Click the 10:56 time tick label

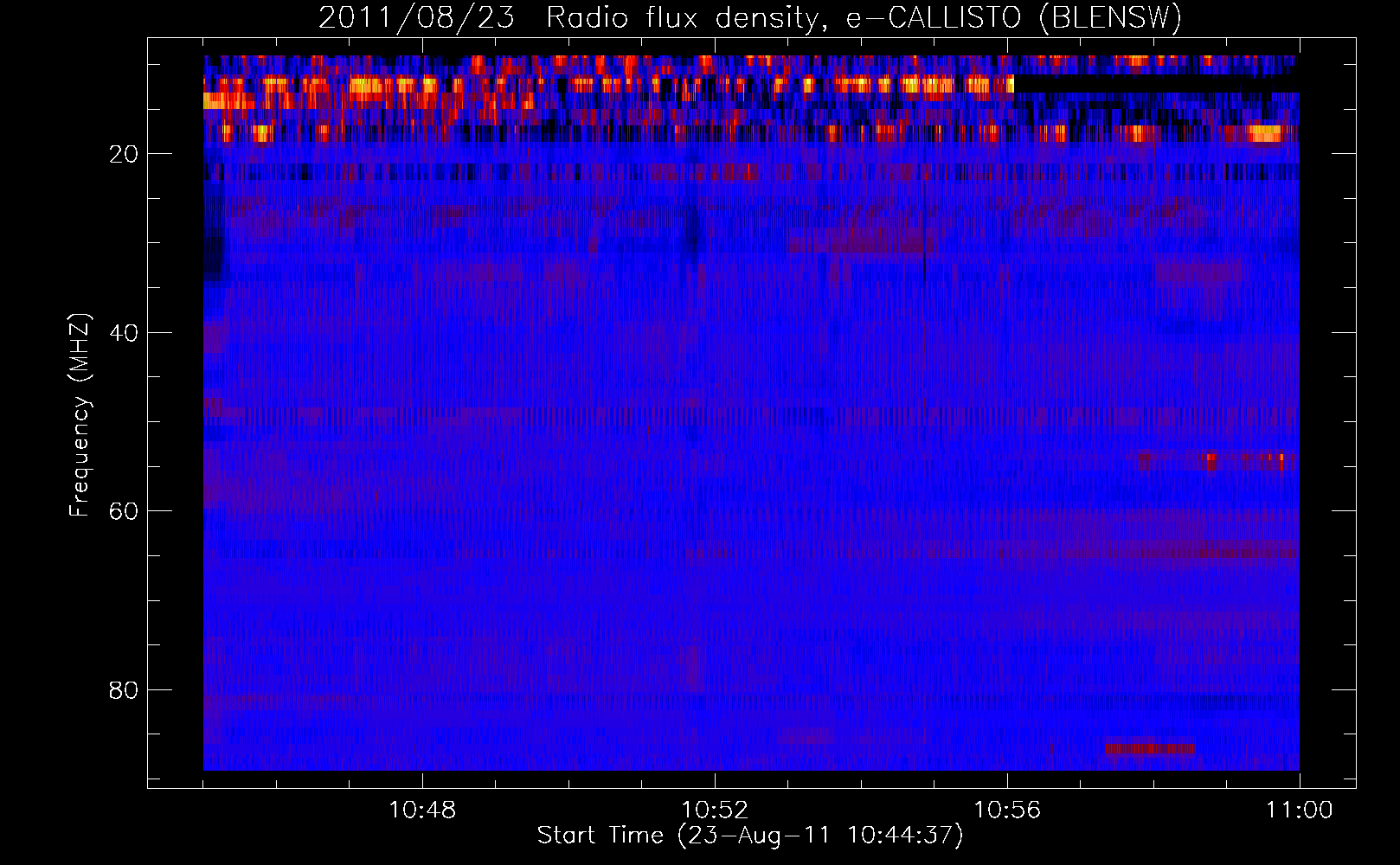click(x=1007, y=811)
